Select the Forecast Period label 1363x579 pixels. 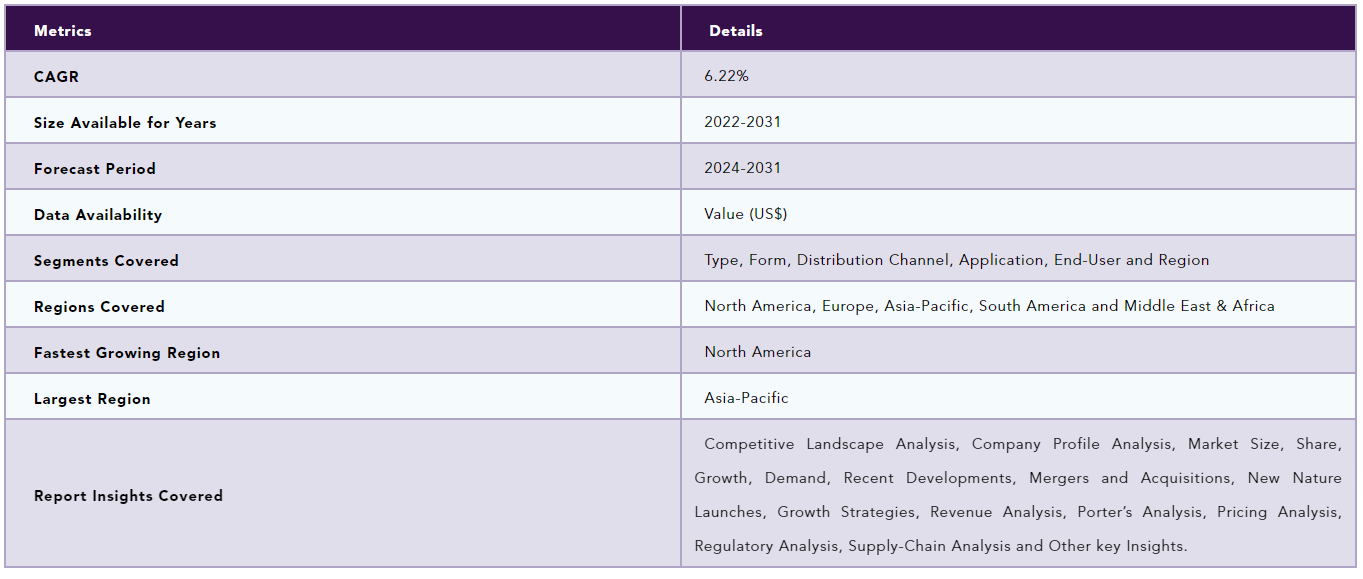(95, 169)
